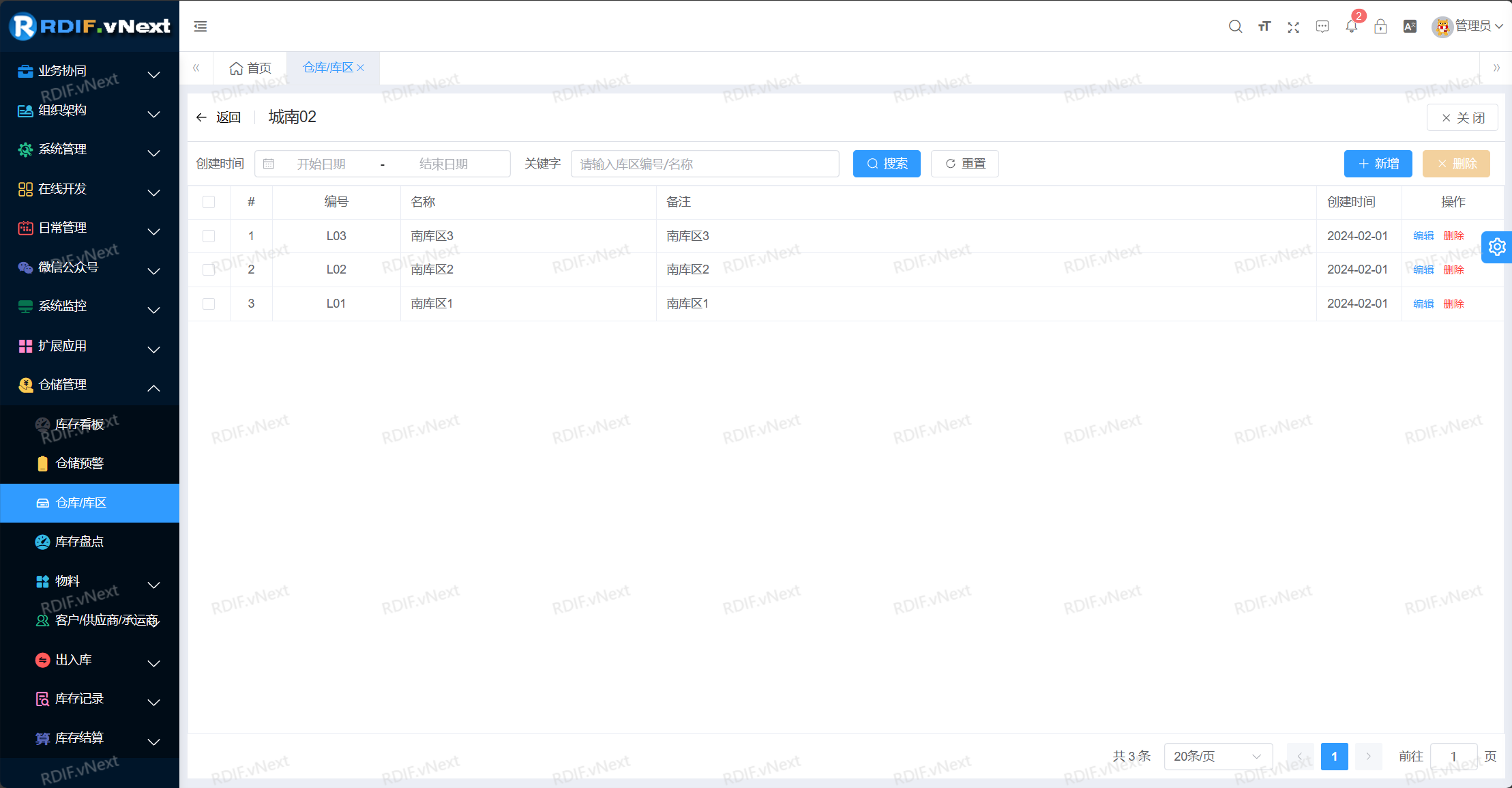1512x788 pixels.
Task: Click the 关键字 search input field
Action: coord(705,164)
